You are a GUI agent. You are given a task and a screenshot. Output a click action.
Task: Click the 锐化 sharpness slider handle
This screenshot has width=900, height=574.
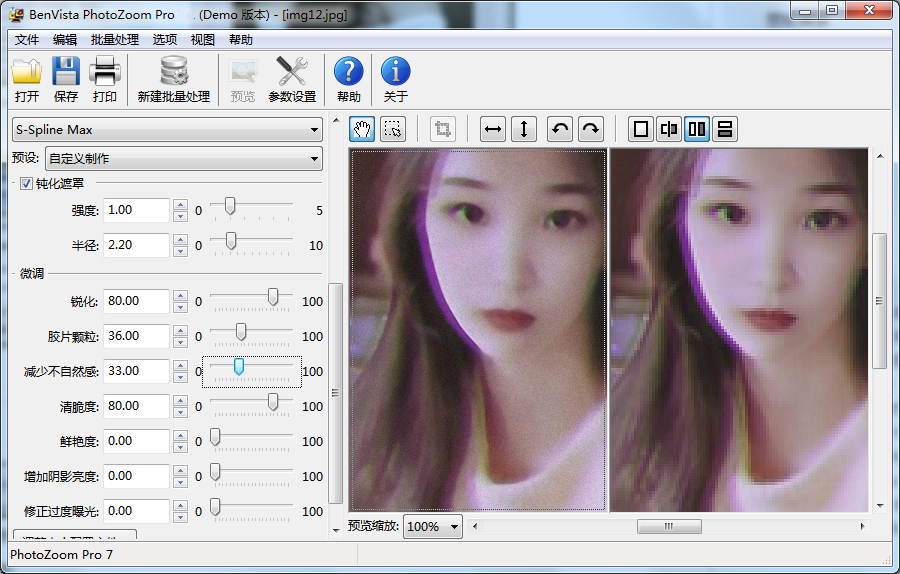(273, 297)
